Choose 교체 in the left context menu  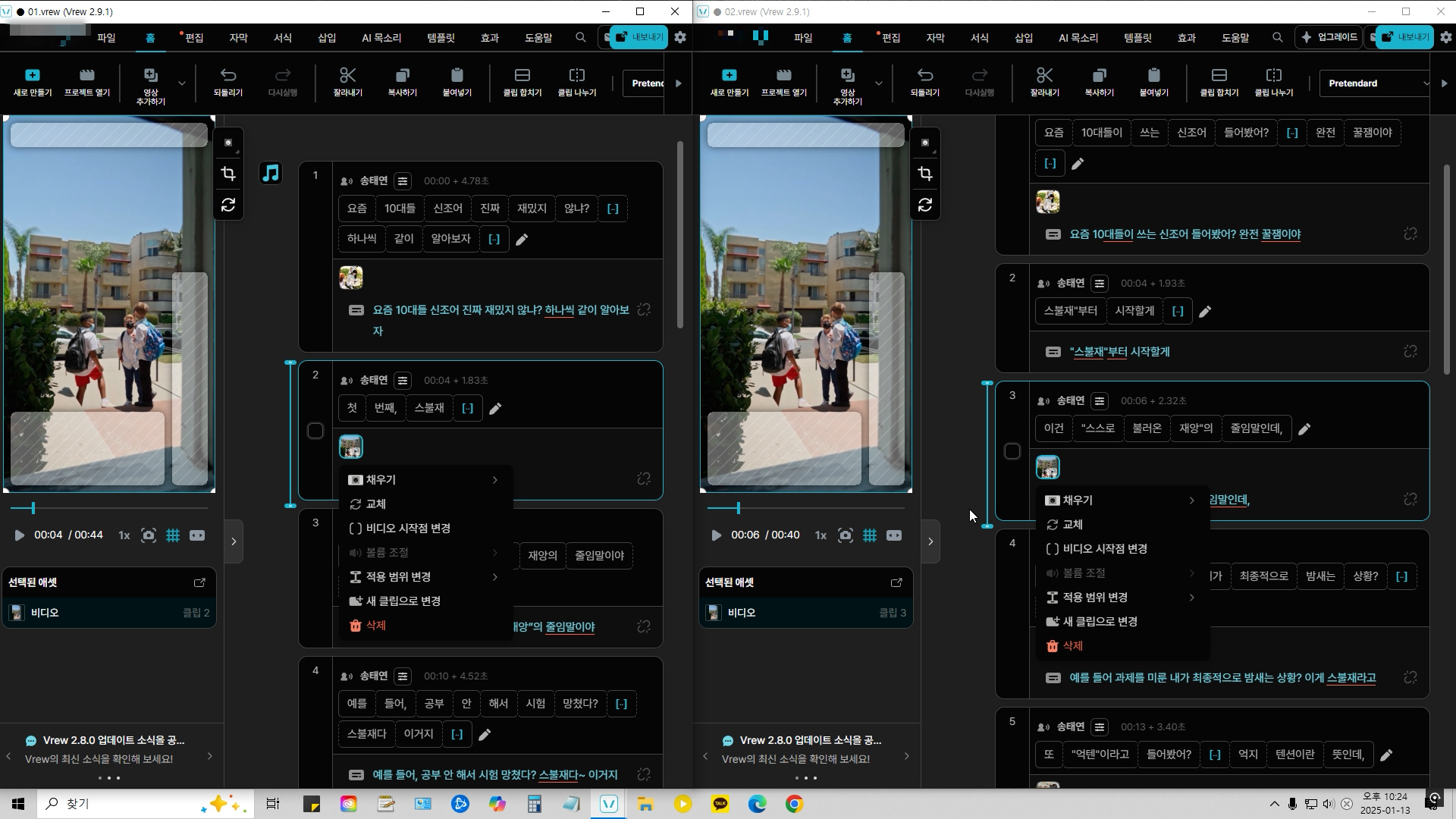point(376,504)
